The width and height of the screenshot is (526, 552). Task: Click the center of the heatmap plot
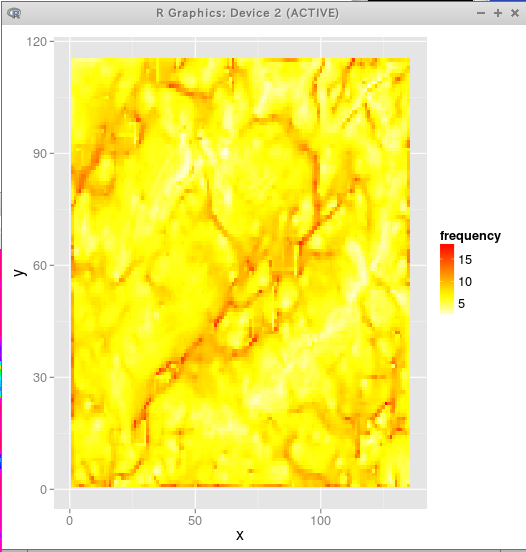click(240, 273)
